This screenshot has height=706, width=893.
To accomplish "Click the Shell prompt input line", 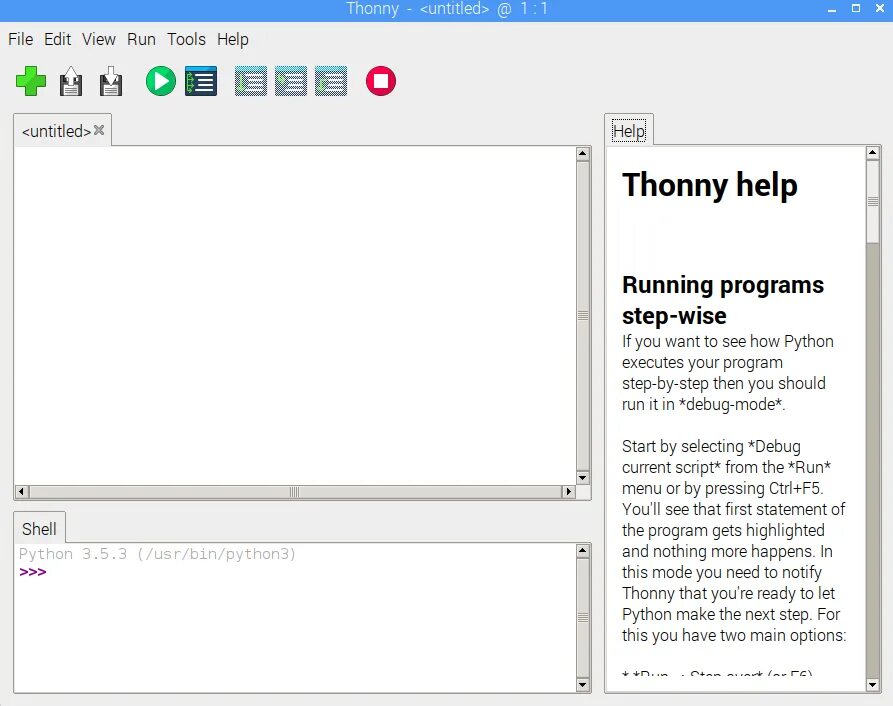I will click(x=294, y=572).
